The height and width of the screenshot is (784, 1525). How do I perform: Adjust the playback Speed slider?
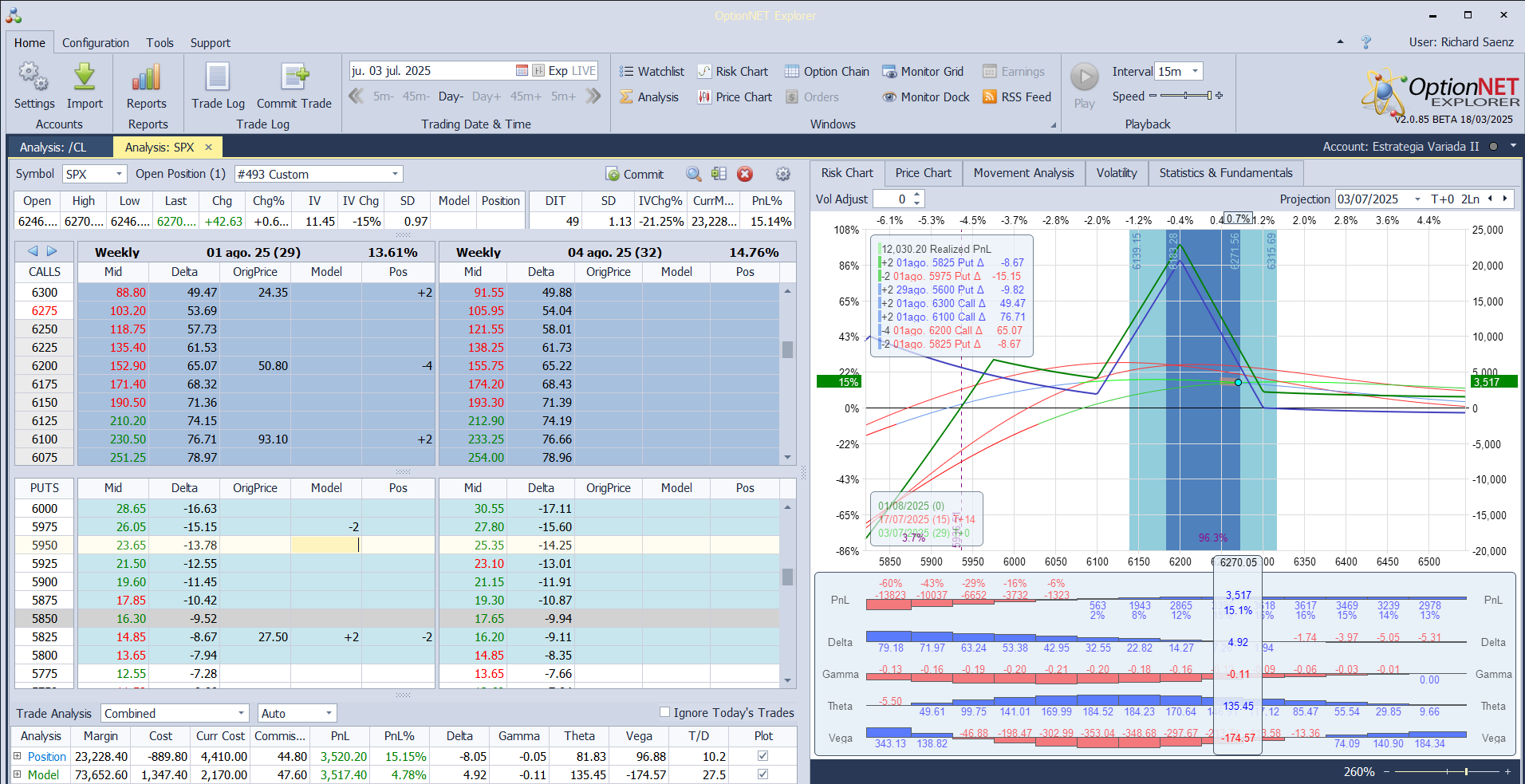point(1186,96)
